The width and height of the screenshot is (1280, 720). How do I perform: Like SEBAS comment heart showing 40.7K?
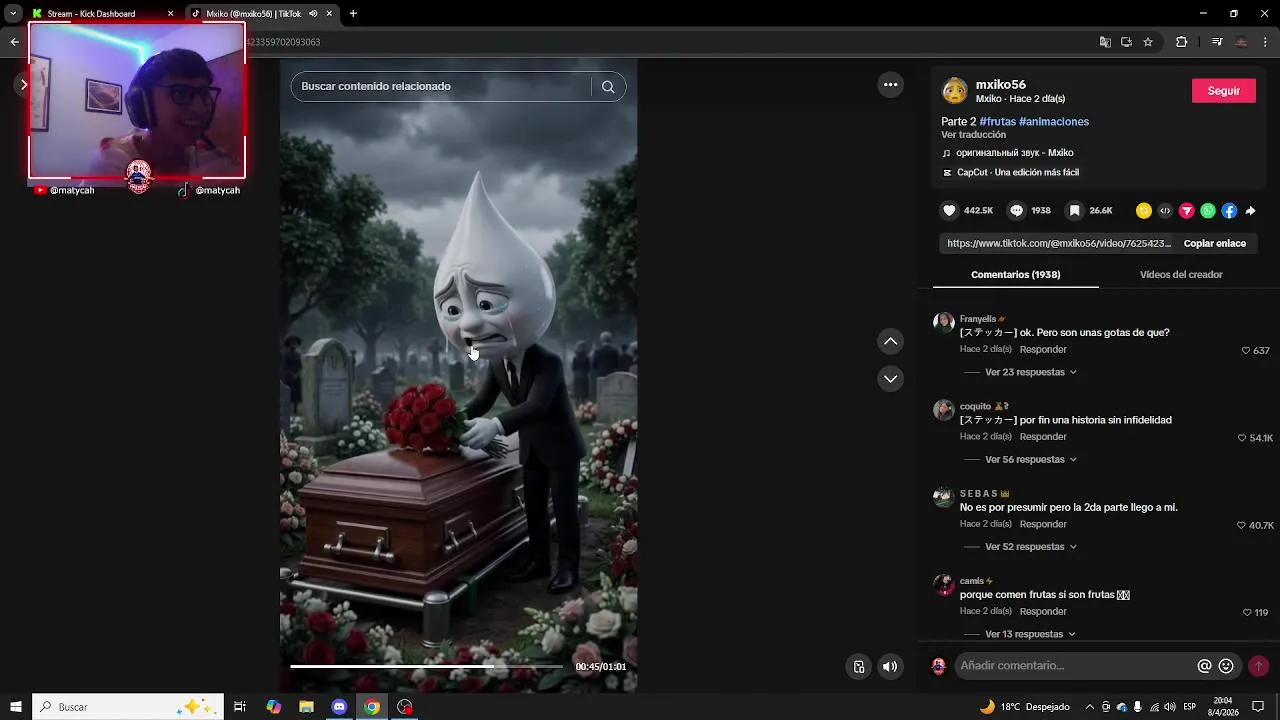tap(1241, 526)
